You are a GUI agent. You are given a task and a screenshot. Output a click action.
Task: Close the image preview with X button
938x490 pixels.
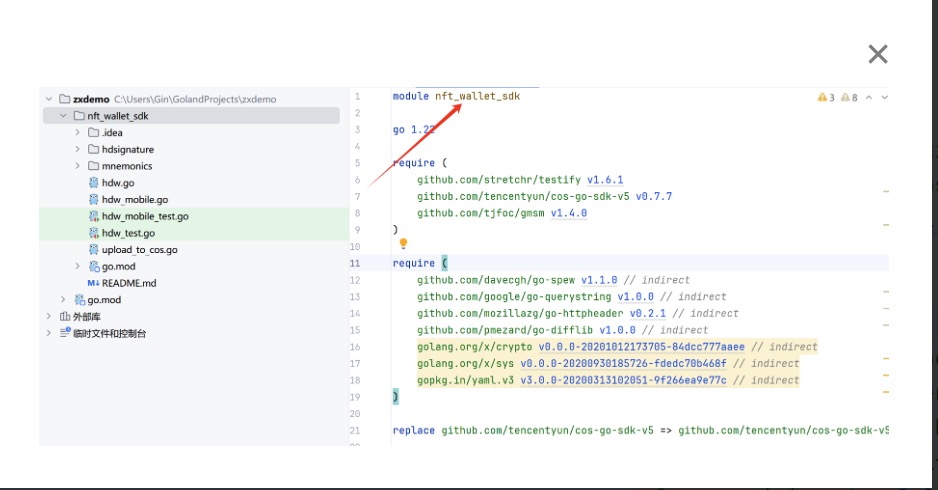point(877,54)
